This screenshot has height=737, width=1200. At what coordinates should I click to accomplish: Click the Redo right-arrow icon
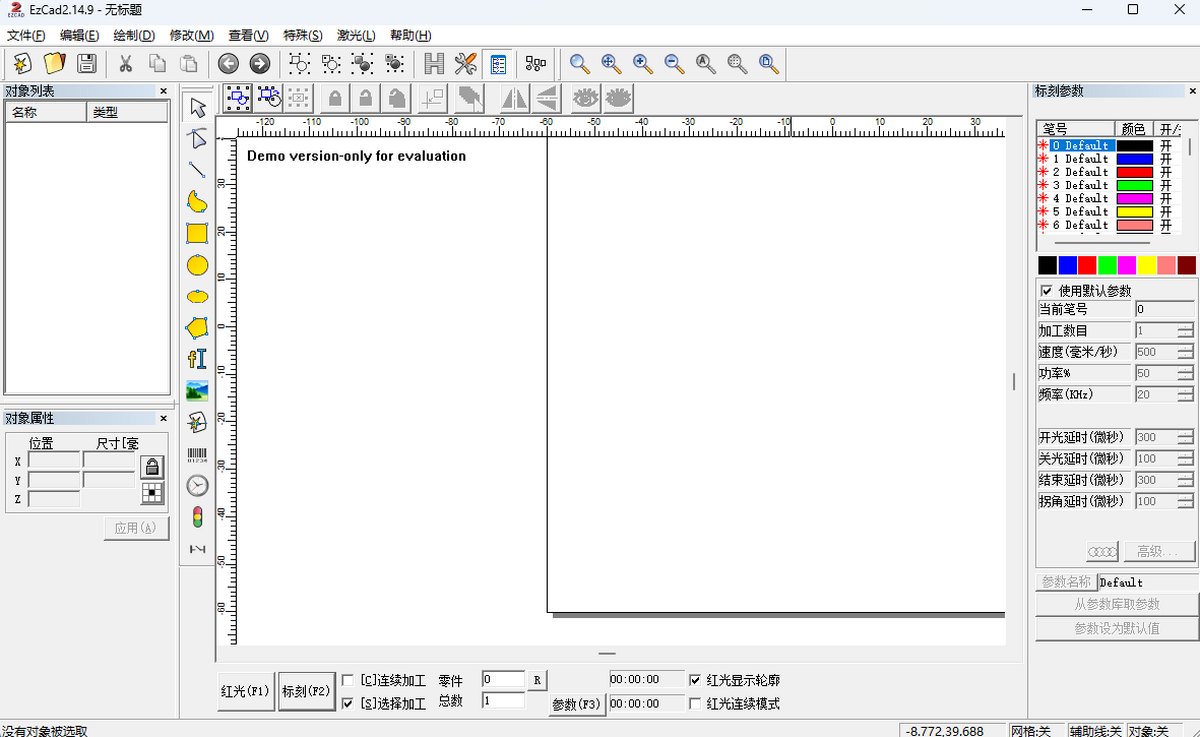259,64
